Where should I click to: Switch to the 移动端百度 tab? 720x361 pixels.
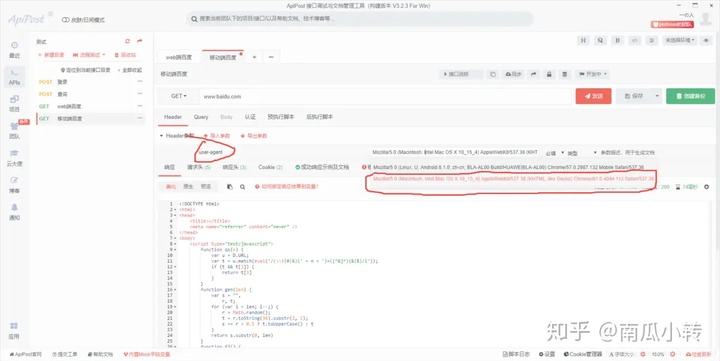[x=223, y=57]
